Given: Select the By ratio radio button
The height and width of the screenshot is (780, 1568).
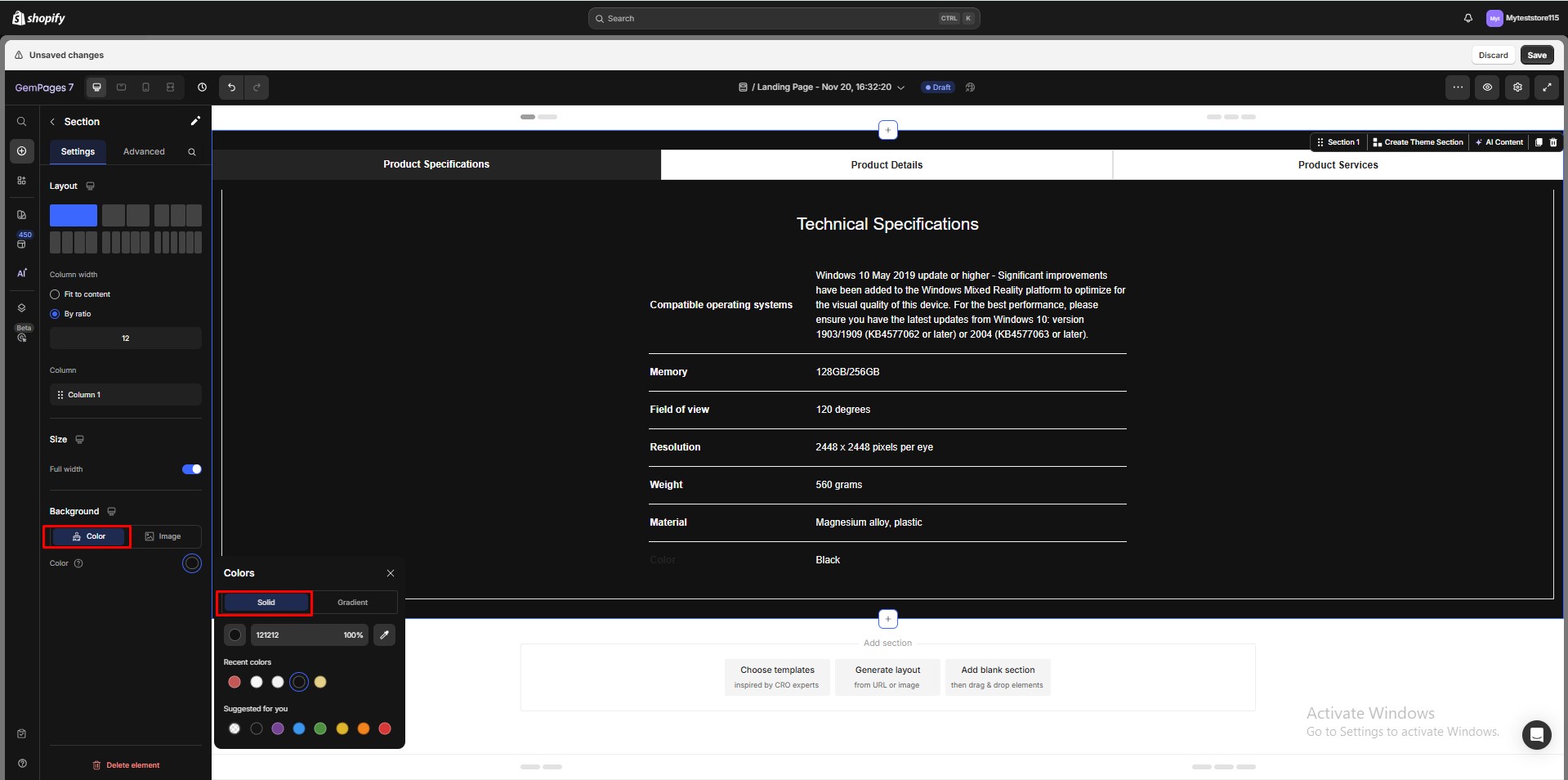Looking at the screenshot, I should [x=54, y=314].
